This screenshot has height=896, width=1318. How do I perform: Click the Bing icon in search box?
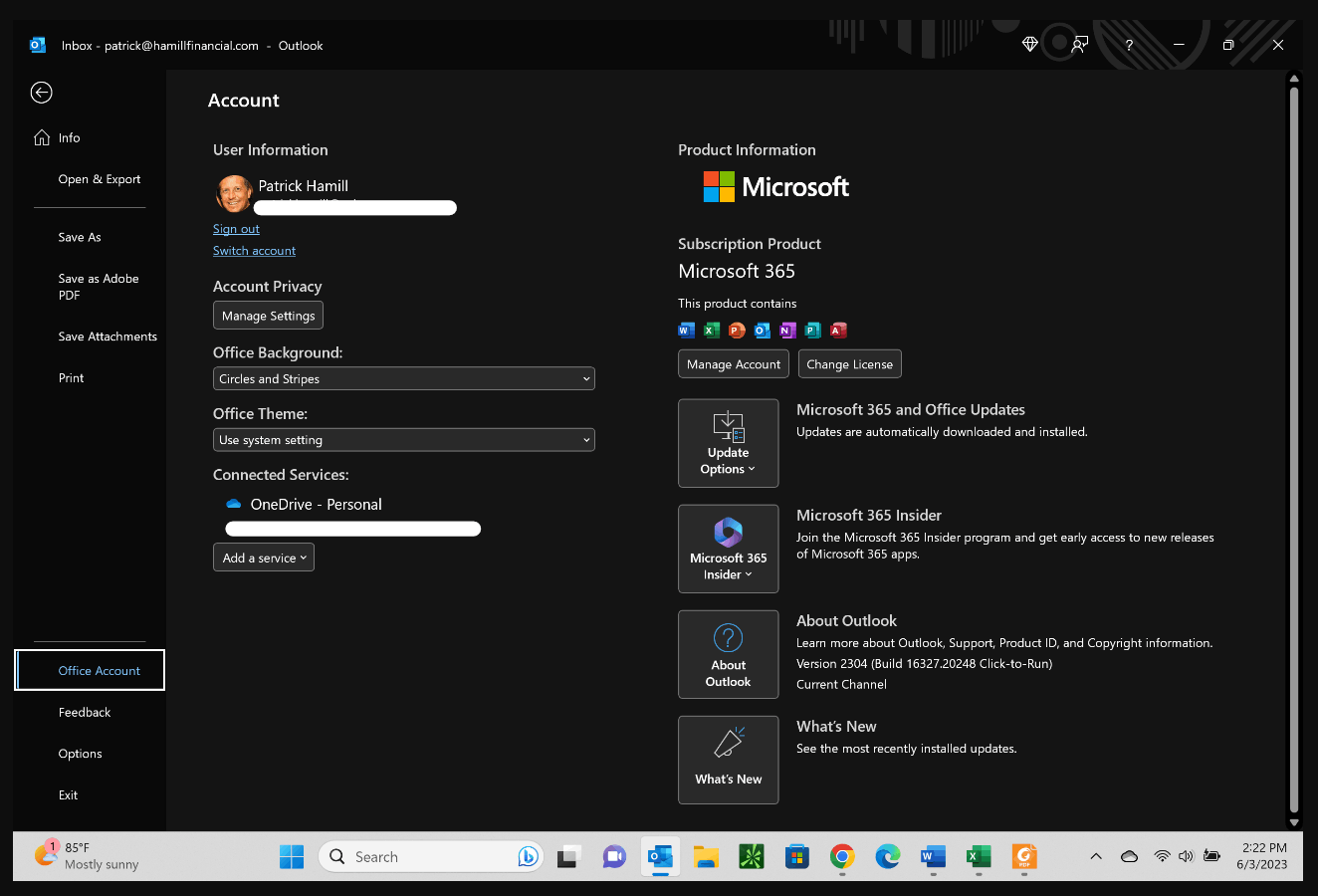(x=528, y=856)
